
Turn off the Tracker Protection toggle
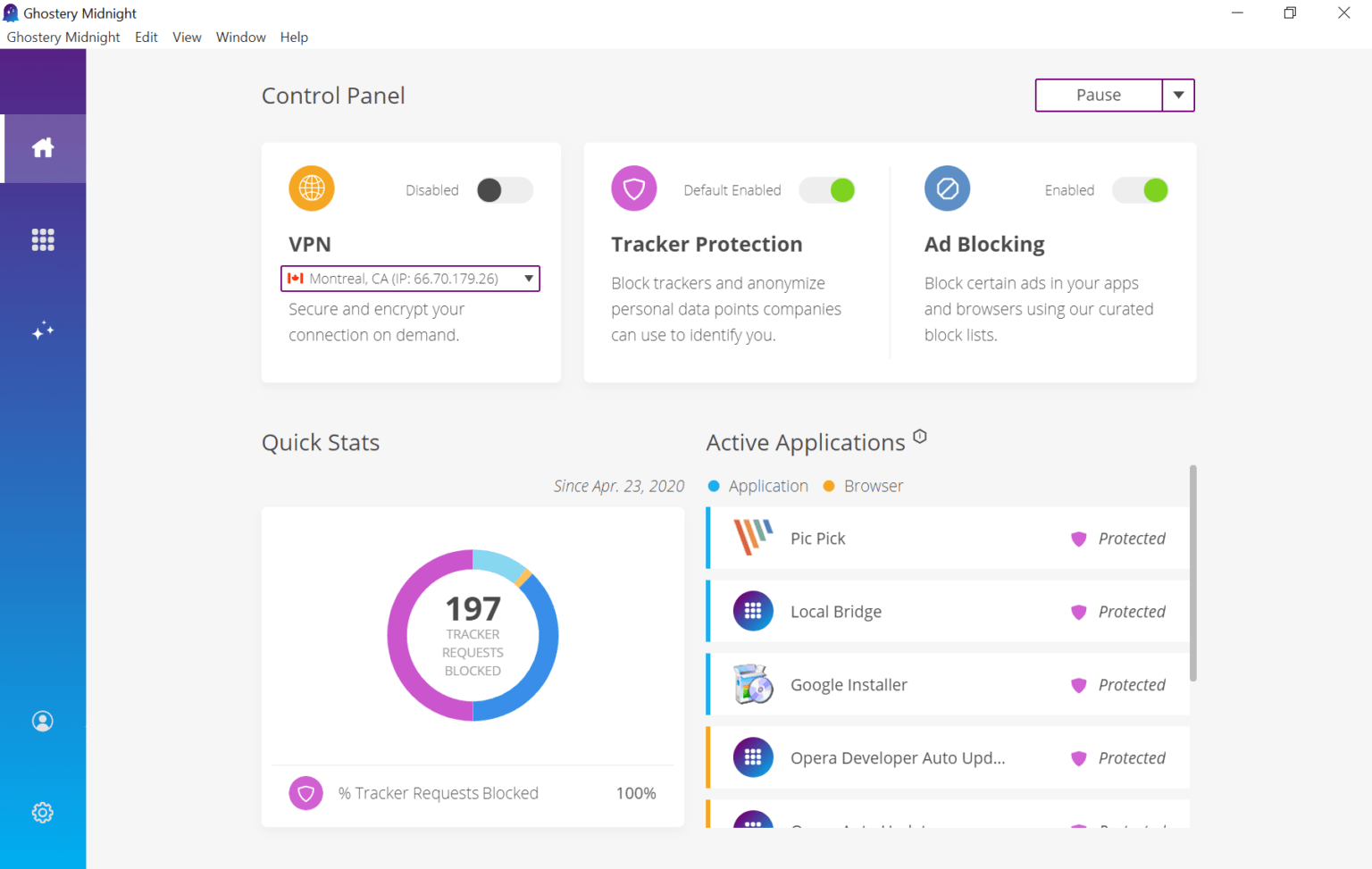(827, 190)
